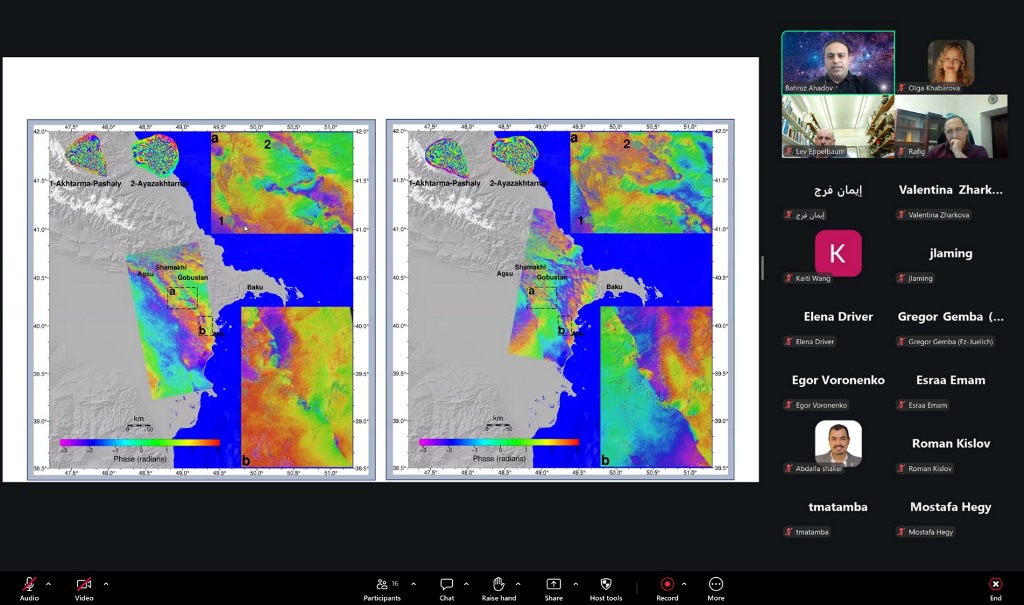
Task: Open the Participants panel icon
Action: pyautogui.click(x=382, y=584)
